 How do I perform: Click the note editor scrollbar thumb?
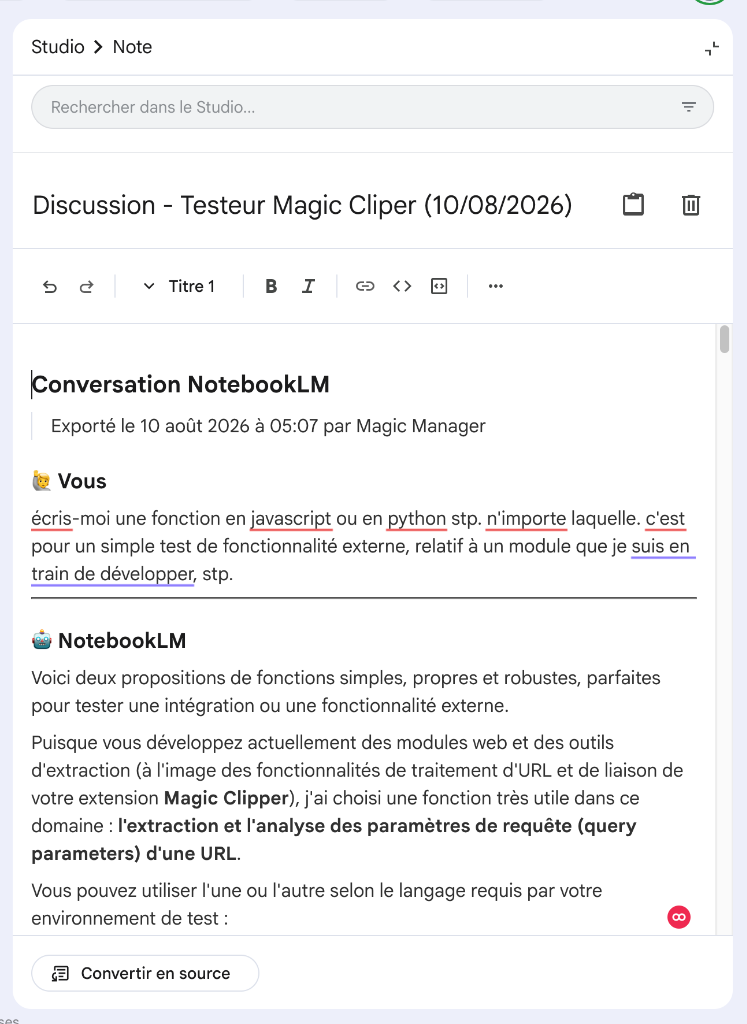point(724,340)
